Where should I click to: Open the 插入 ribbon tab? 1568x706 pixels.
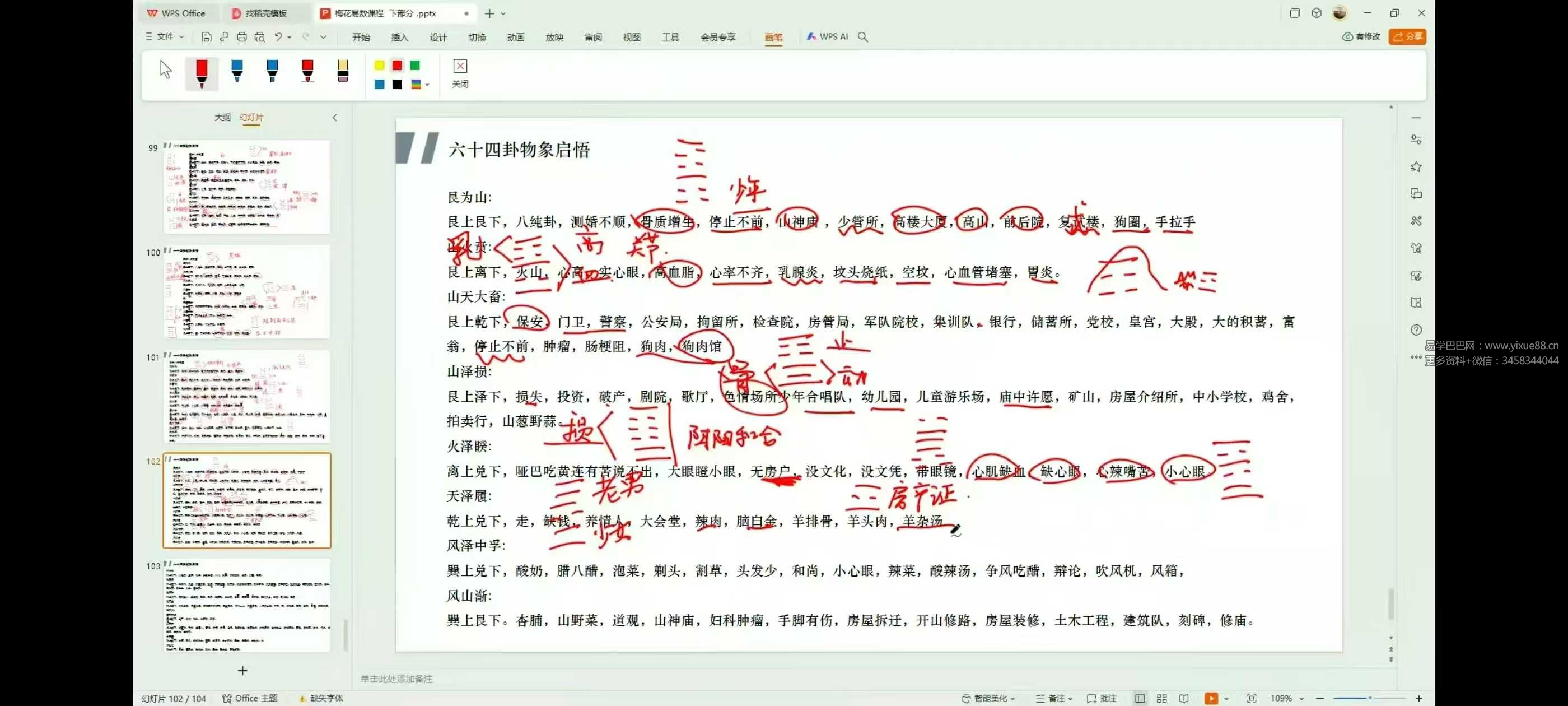[x=399, y=37]
